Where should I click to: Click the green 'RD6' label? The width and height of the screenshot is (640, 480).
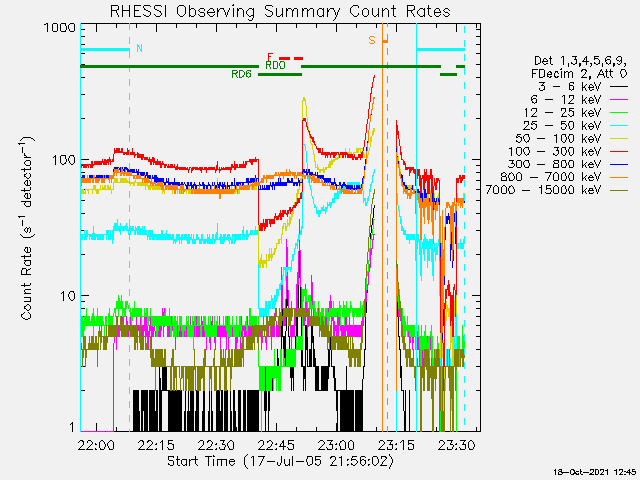click(x=241, y=74)
